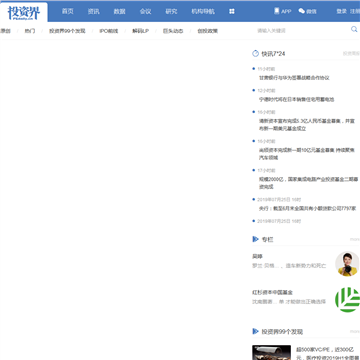
Task: Open the grid menu icon in navbar
Action: (232, 11)
